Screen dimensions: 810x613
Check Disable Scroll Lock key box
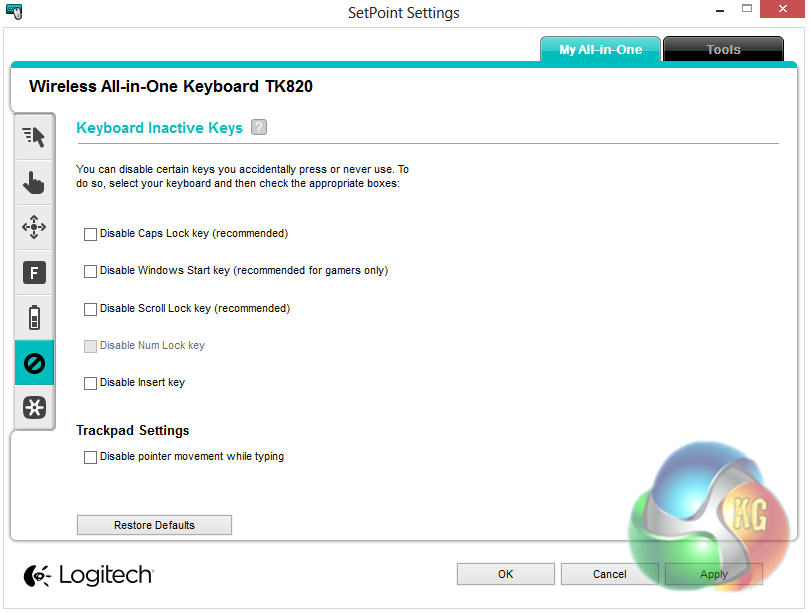click(90, 309)
